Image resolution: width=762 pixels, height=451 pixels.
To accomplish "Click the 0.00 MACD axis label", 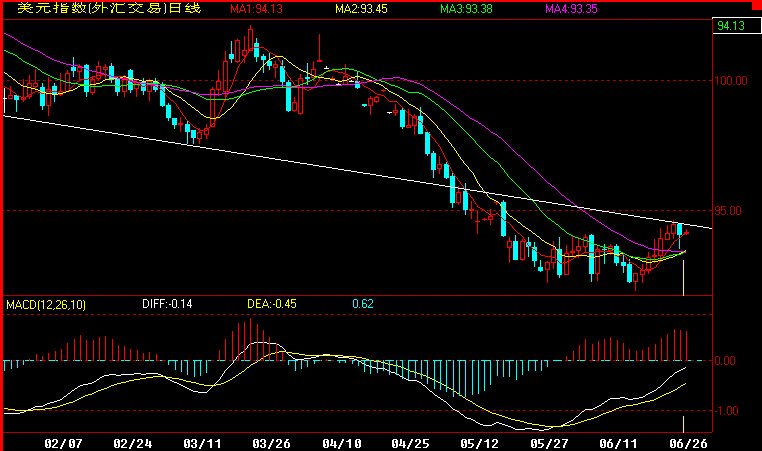I will 731,361.
